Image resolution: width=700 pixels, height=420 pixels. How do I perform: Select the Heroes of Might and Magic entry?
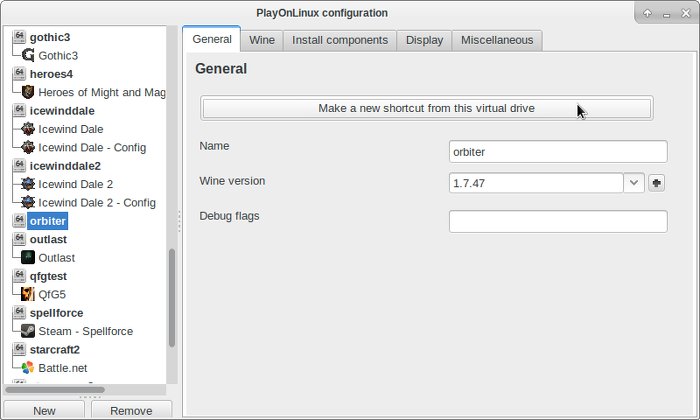coord(101,92)
